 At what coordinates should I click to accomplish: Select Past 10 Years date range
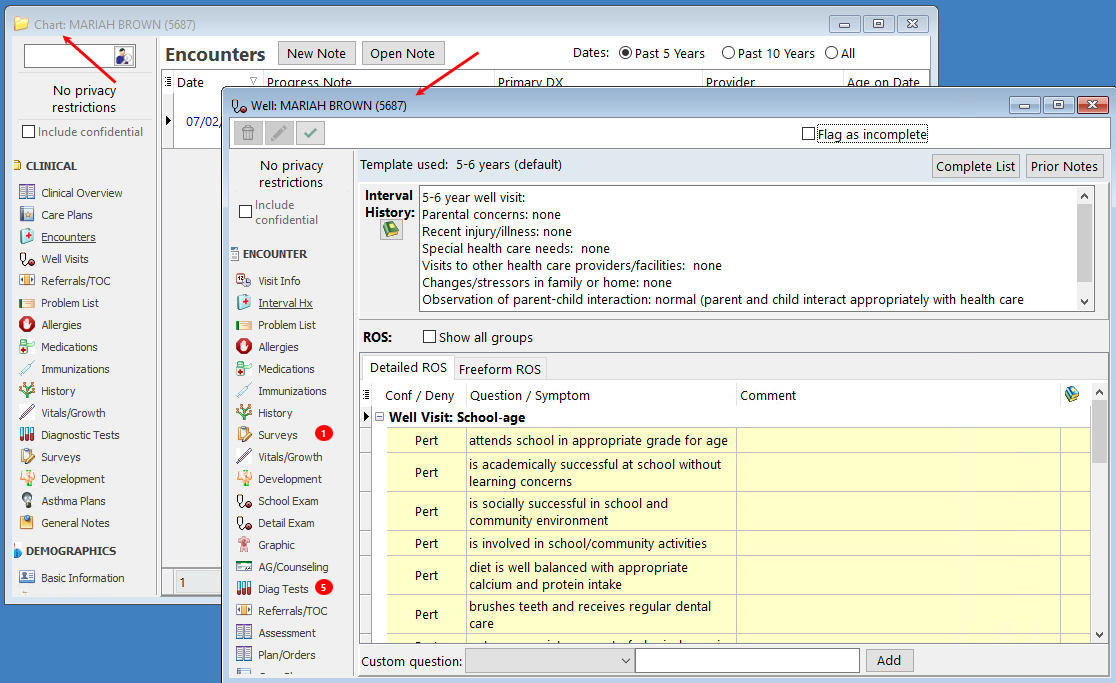tap(728, 53)
